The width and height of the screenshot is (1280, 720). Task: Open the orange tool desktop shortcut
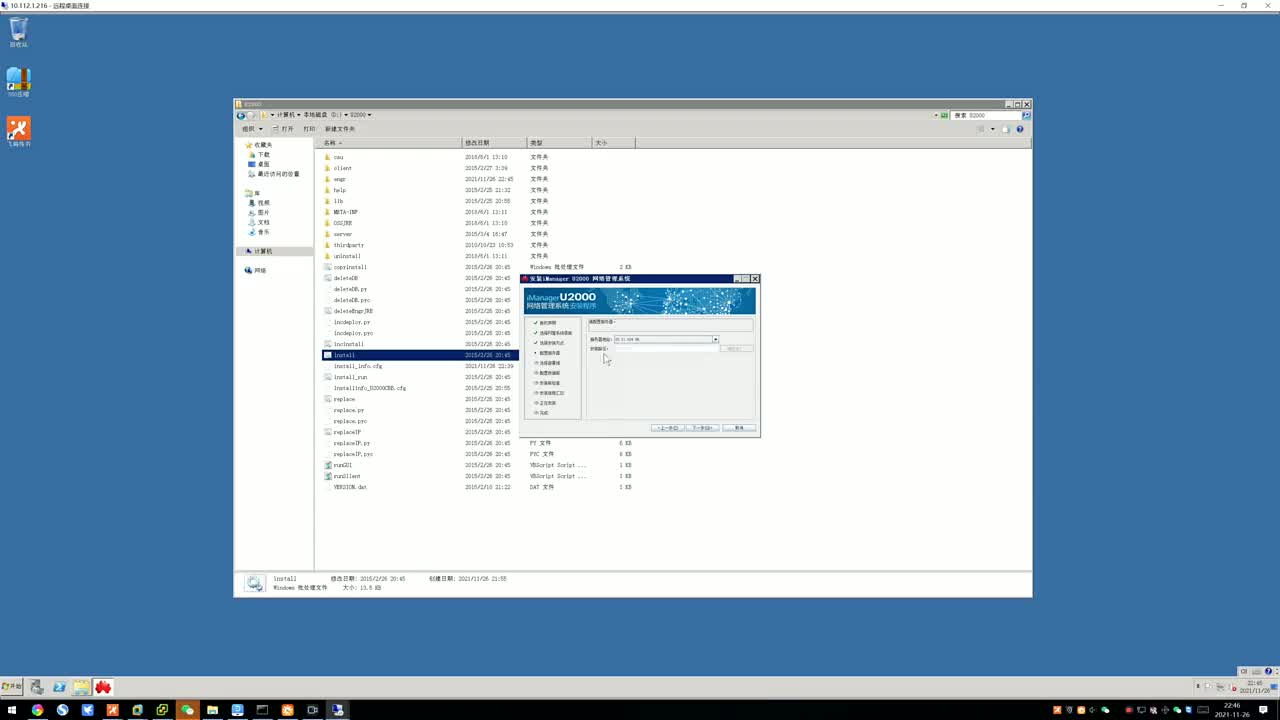18,132
